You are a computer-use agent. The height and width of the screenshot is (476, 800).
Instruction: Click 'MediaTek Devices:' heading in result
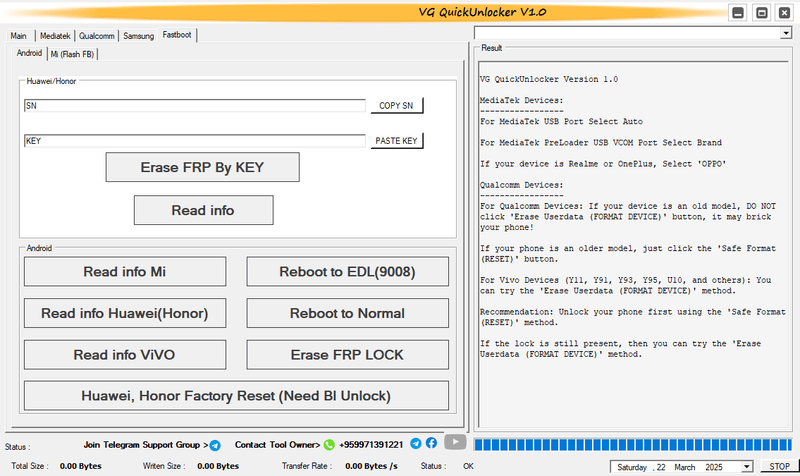coord(521,101)
